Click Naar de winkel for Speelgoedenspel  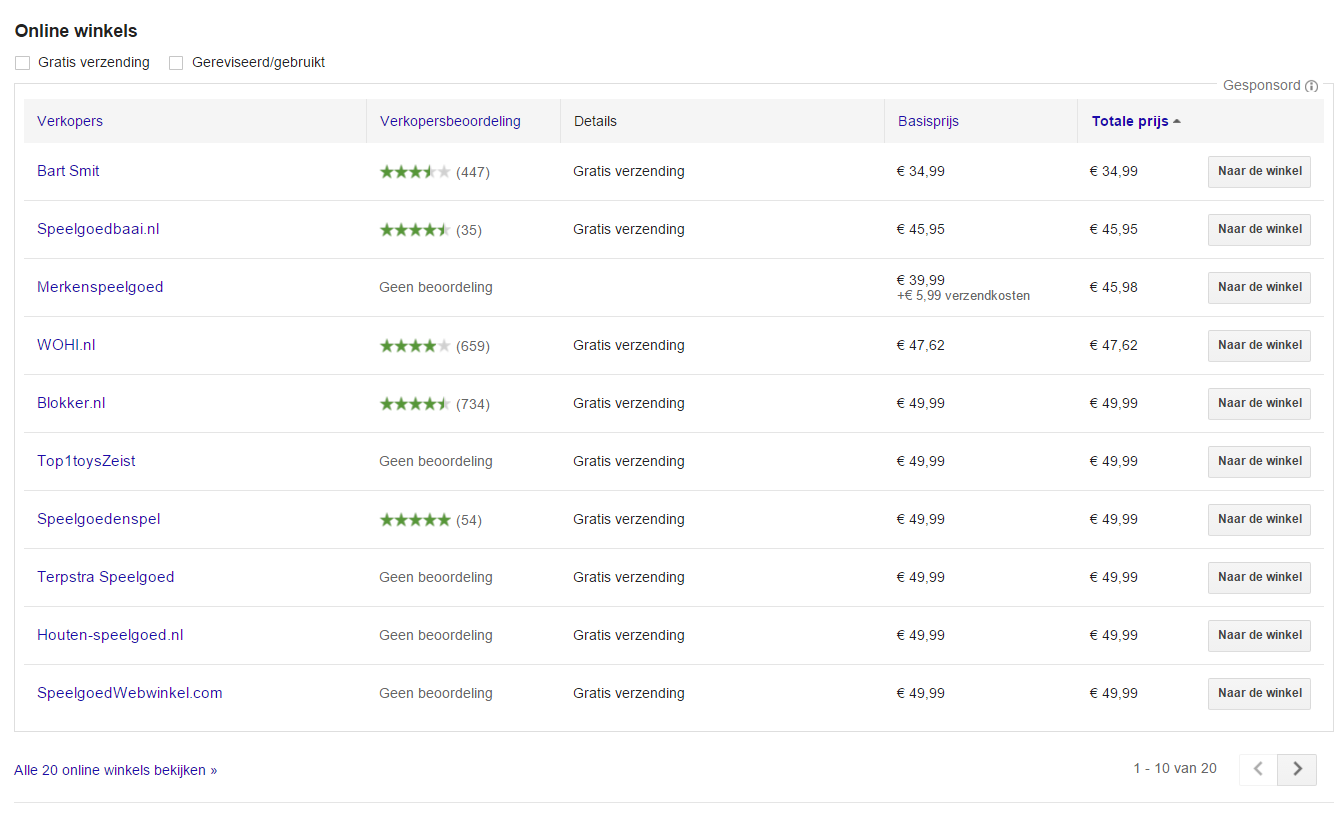1259,519
